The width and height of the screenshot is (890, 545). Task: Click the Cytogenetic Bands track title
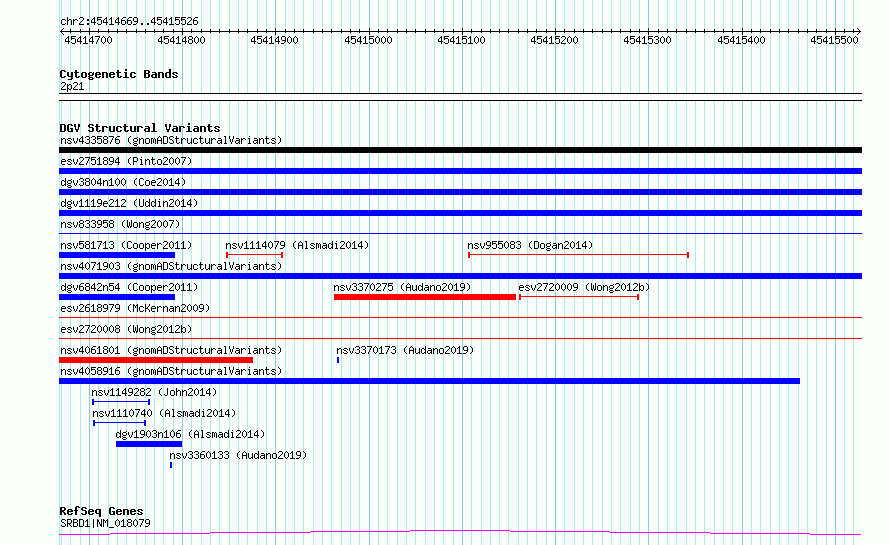pos(119,74)
